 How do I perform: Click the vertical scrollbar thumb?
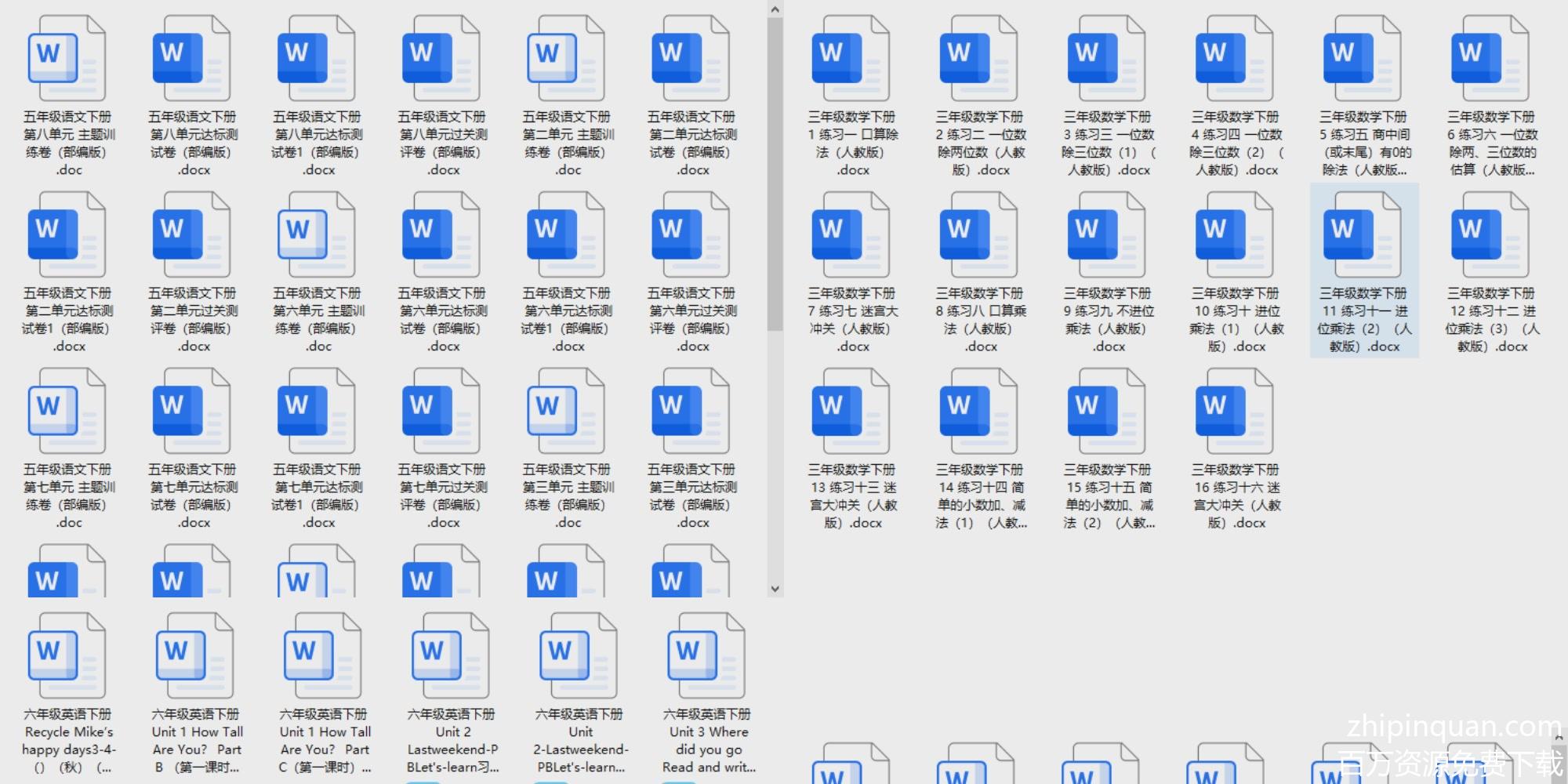(x=775, y=172)
